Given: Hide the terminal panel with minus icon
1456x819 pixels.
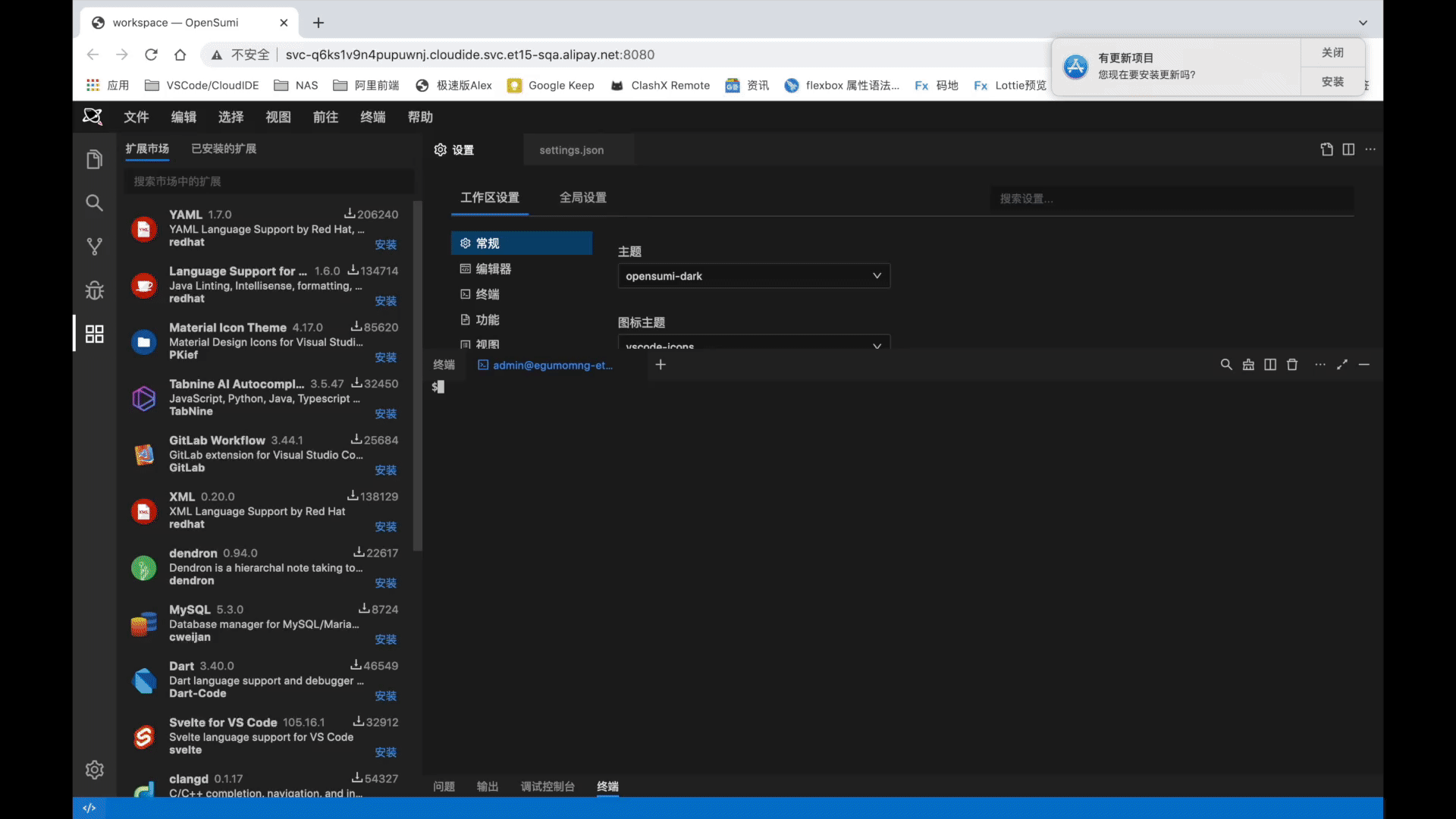Looking at the screenshot, I should (x=1364, y=365).
